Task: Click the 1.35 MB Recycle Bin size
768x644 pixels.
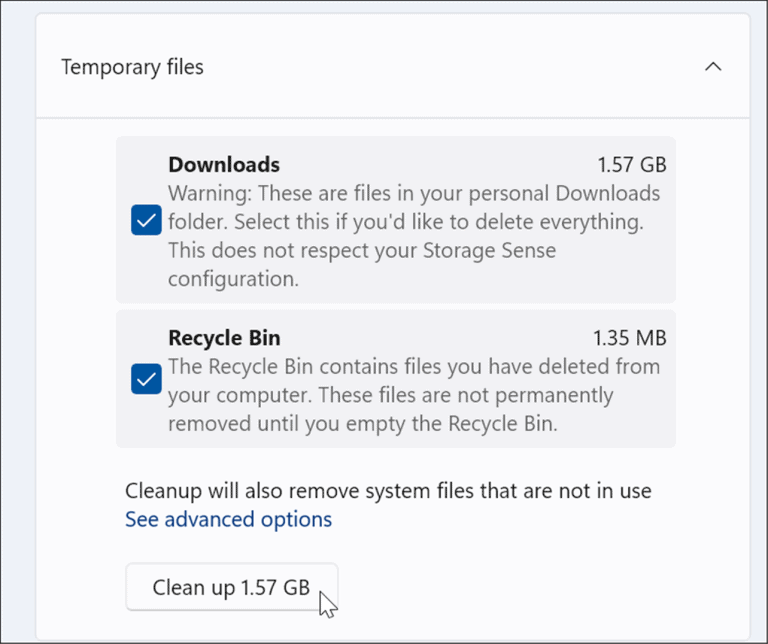Action: coord(630,338)
